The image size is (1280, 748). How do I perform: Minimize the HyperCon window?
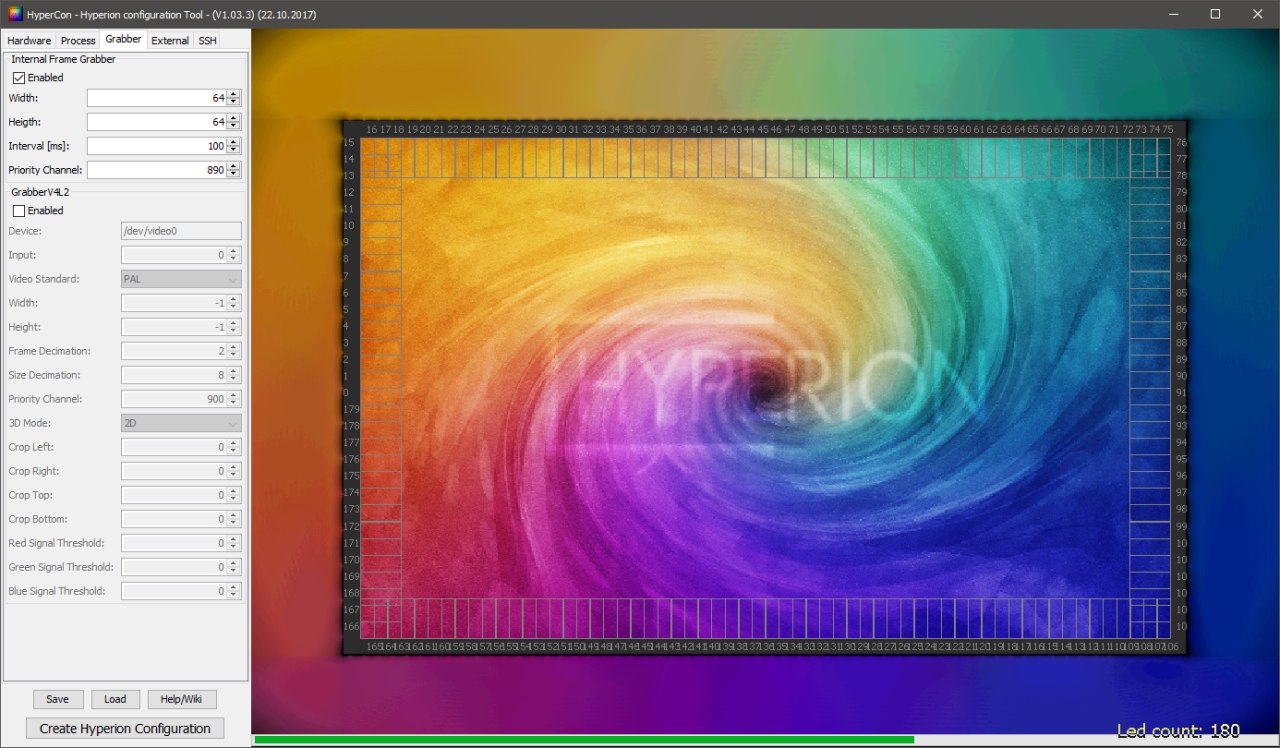(1173, 14)
